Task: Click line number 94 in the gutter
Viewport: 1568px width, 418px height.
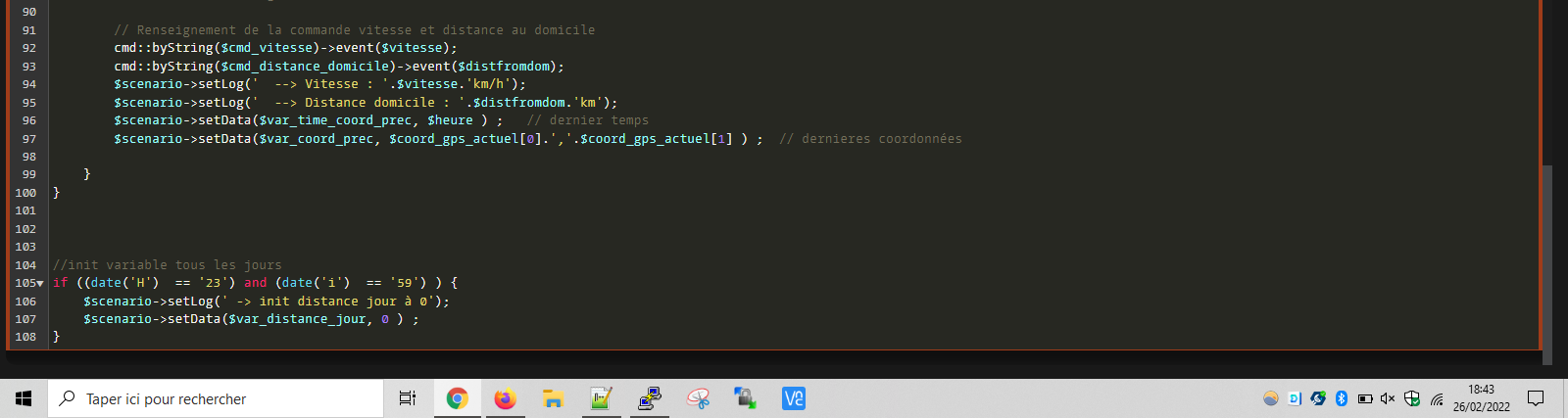Action: (x=29, y=84)
